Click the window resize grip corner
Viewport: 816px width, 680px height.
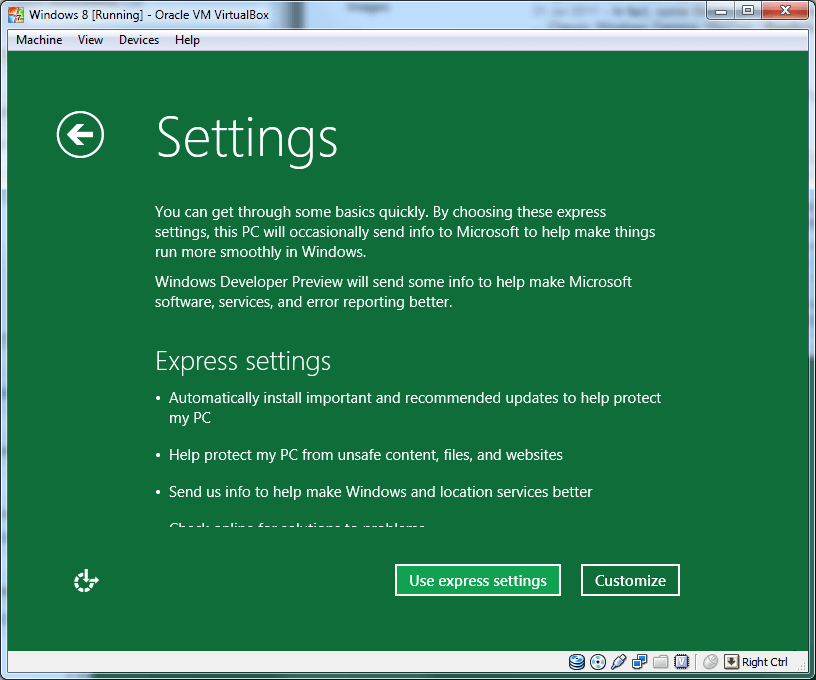(803, 666)
